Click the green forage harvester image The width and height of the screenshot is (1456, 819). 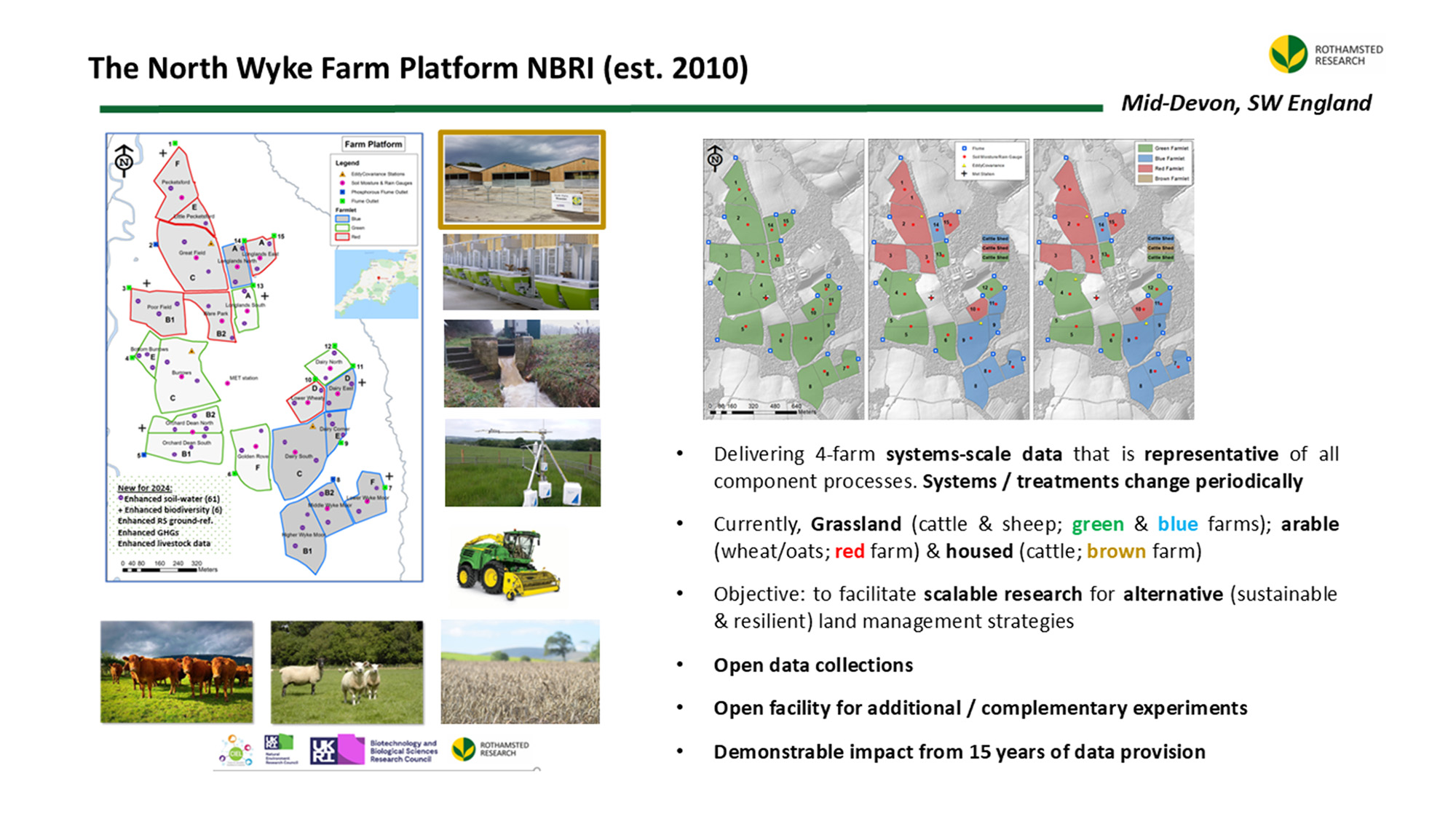[x=508, y=563]
